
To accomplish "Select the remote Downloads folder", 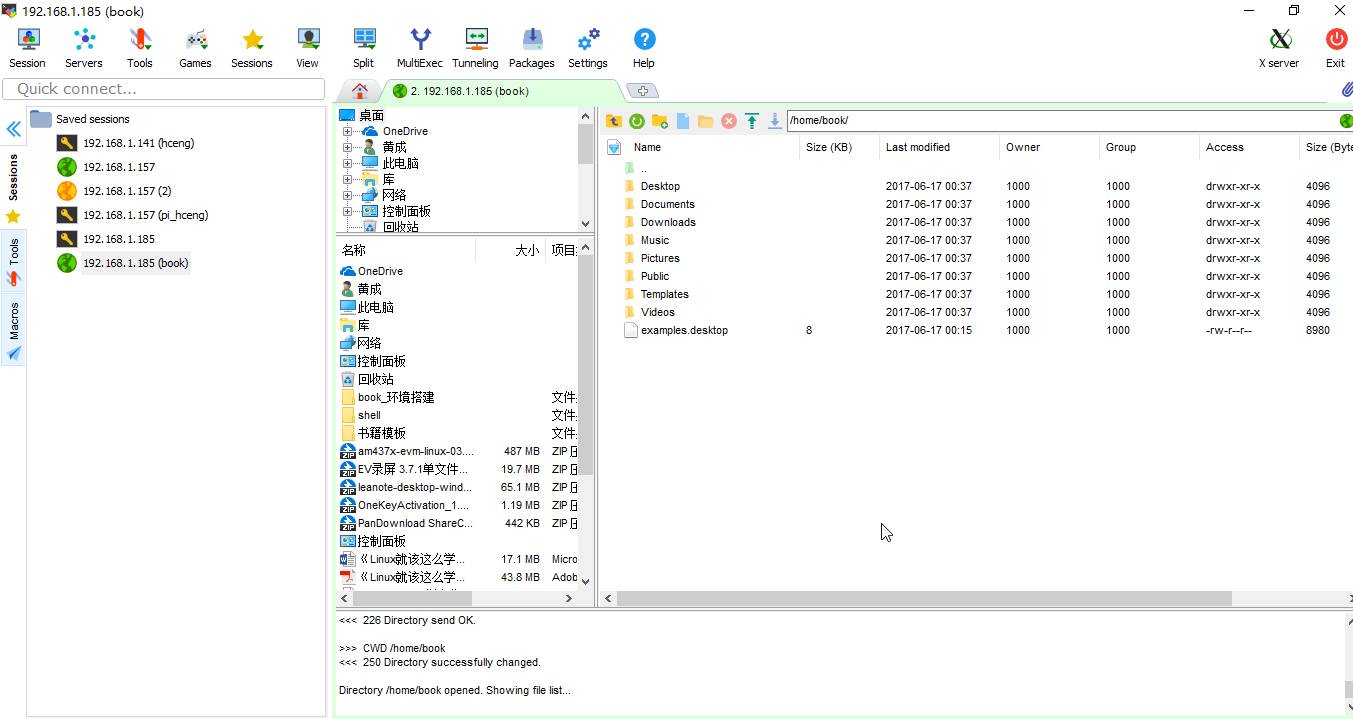I will [668, 222].
